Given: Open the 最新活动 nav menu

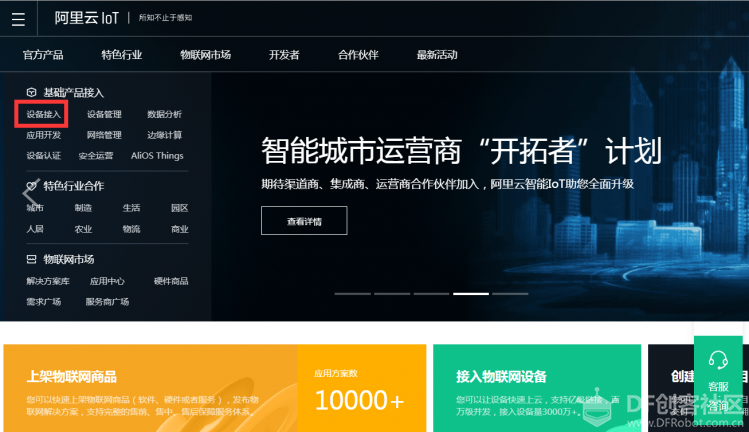Looking at the screenshot, I should tap(437, 55).
